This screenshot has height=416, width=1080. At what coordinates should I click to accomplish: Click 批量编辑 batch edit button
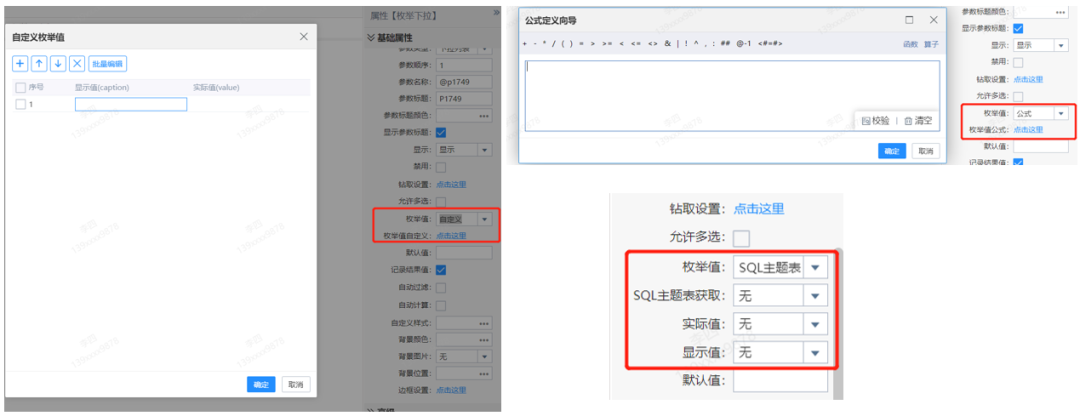[x=108, y=64]
